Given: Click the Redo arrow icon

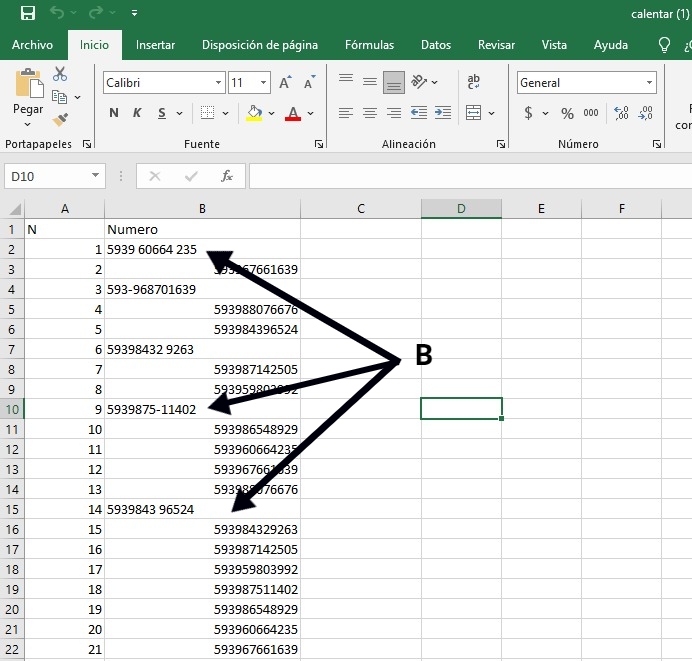Looking at the screenshot, I should (96, 12).
